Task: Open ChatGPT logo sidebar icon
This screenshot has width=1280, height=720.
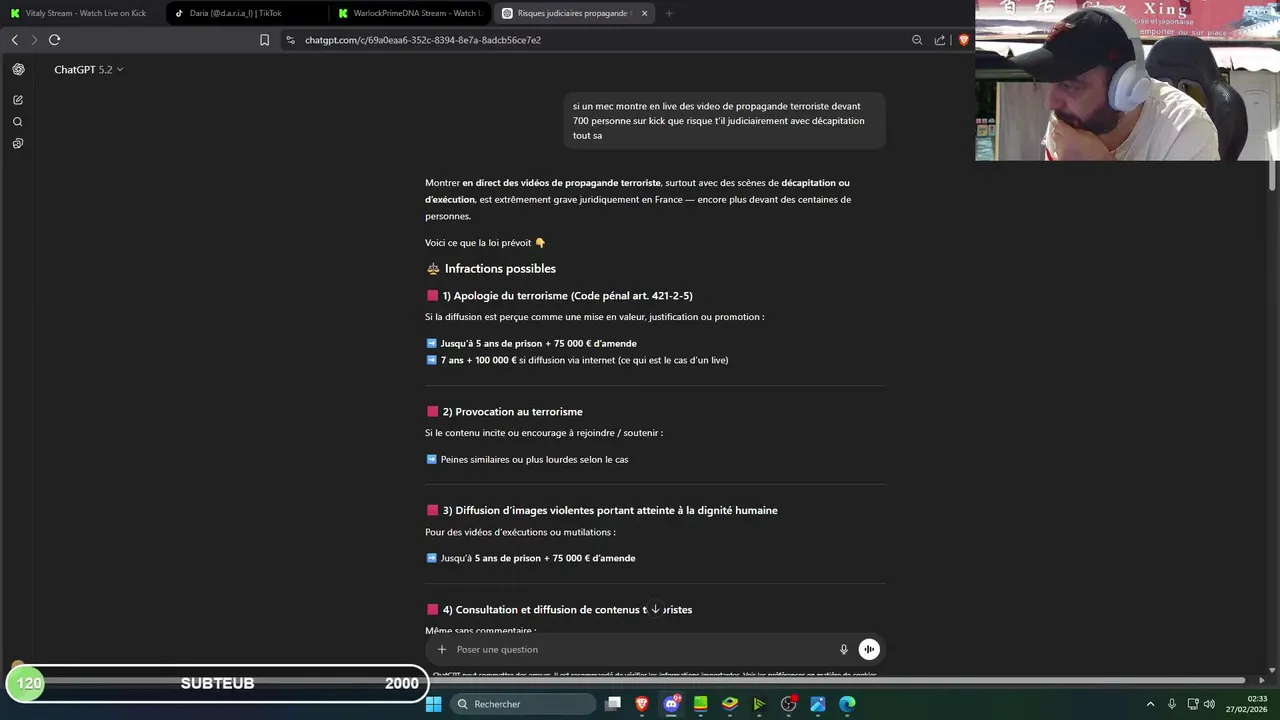Action: click(18, 69)
